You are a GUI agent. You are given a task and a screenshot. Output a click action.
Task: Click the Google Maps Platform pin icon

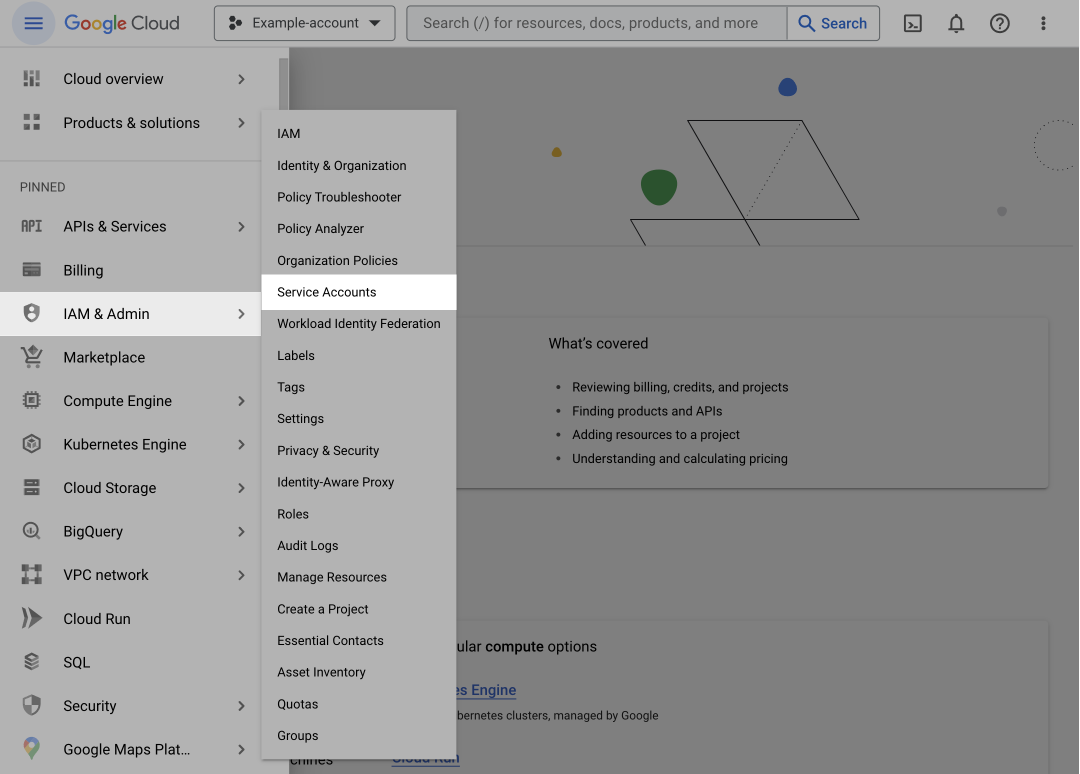pyautogui.click(x=32, y=749)
